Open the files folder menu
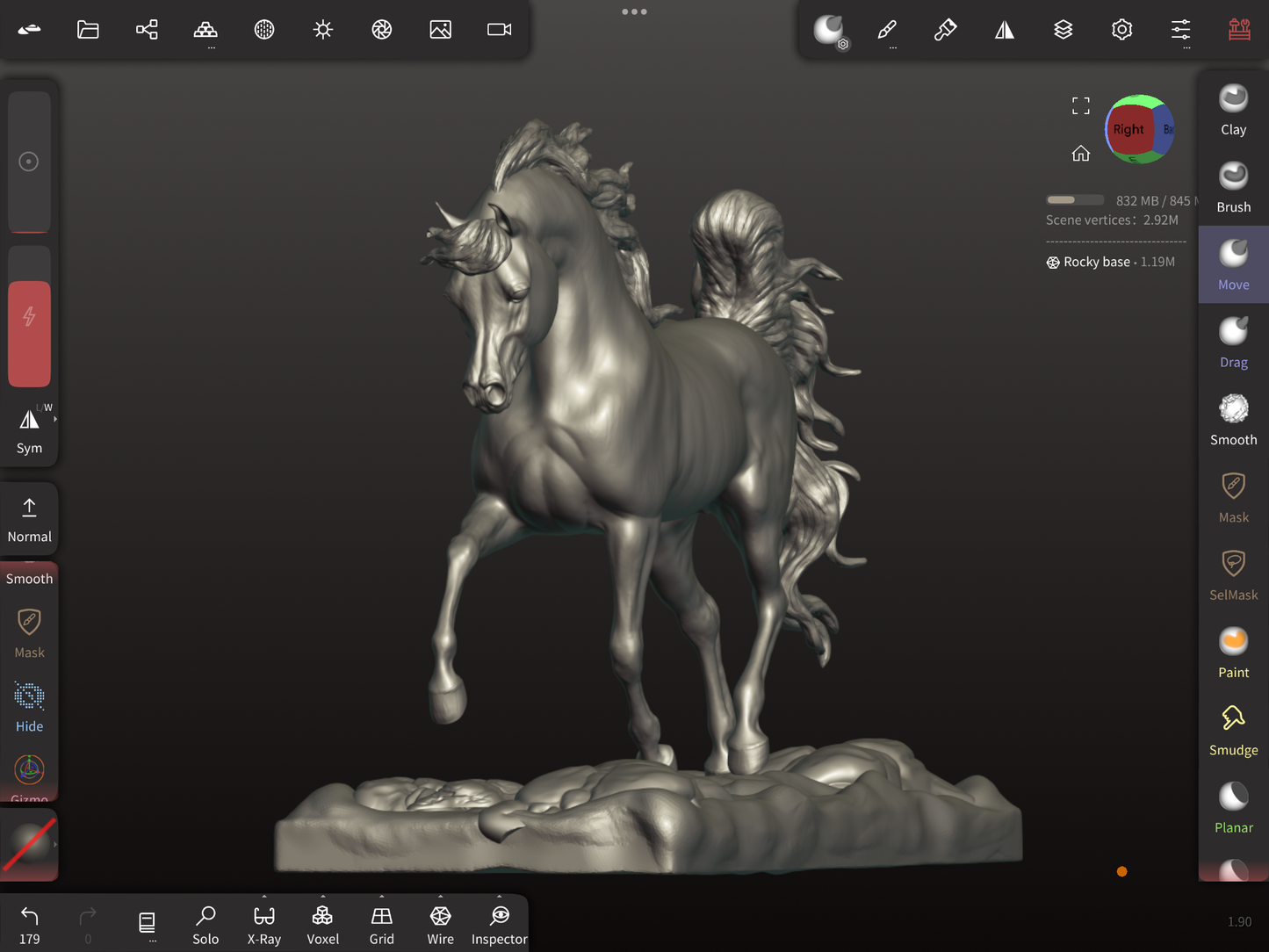 tap(88, 30)
